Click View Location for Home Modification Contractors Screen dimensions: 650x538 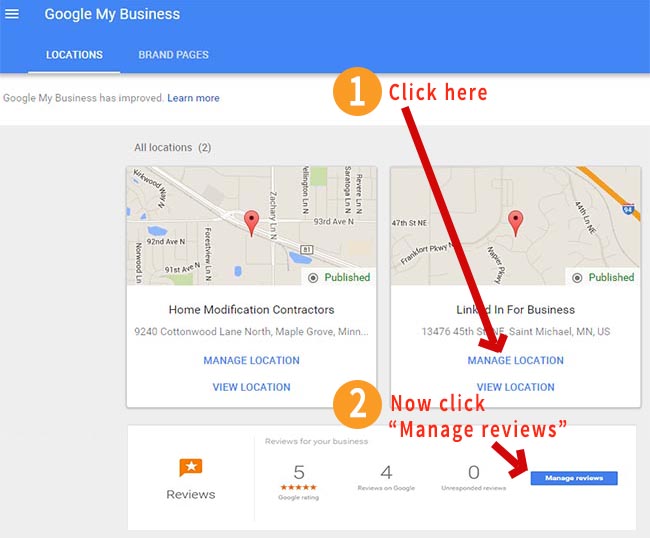pyautogui.click(x=251, y=387)
